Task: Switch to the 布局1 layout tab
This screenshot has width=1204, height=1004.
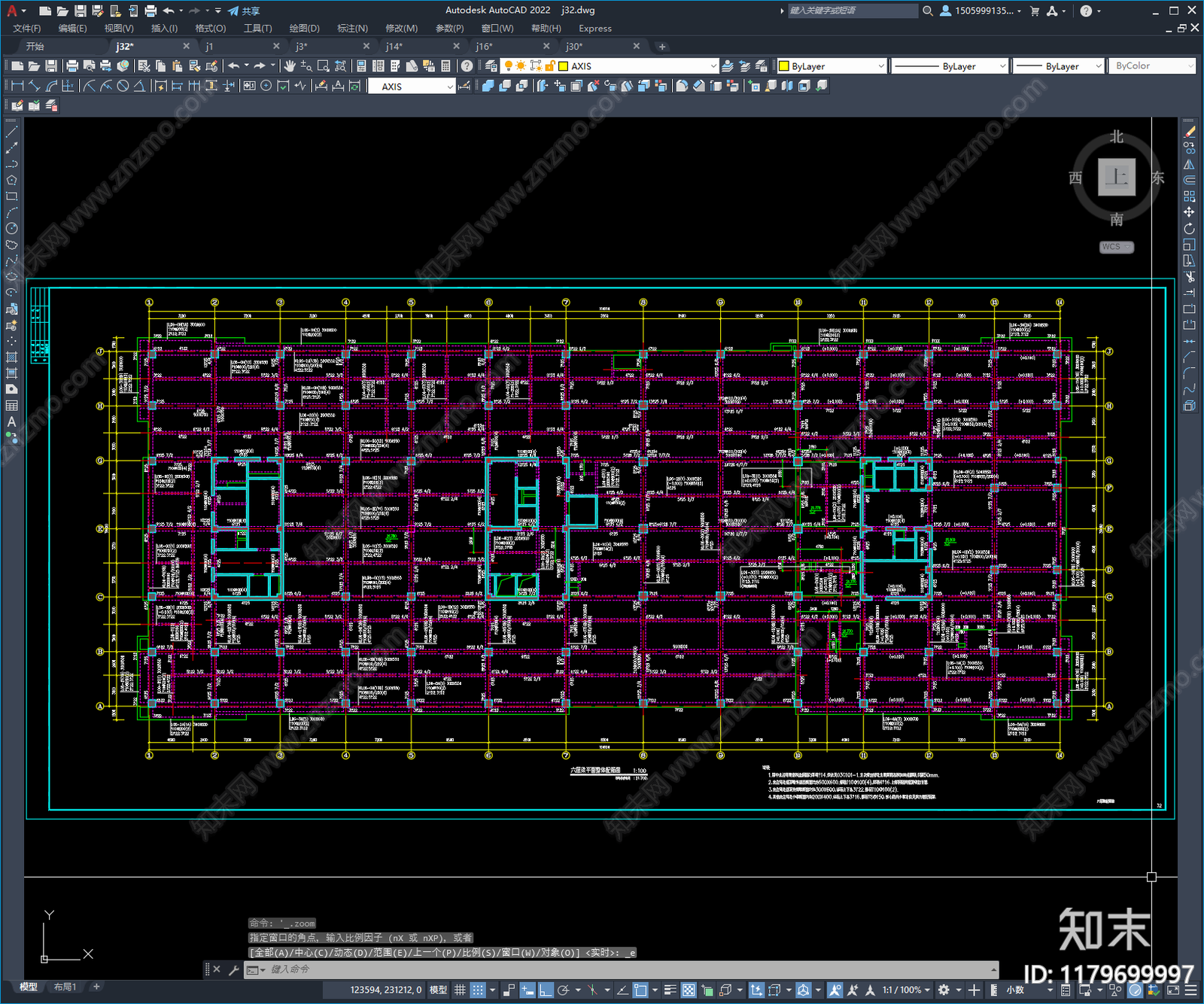Action: 65,987
